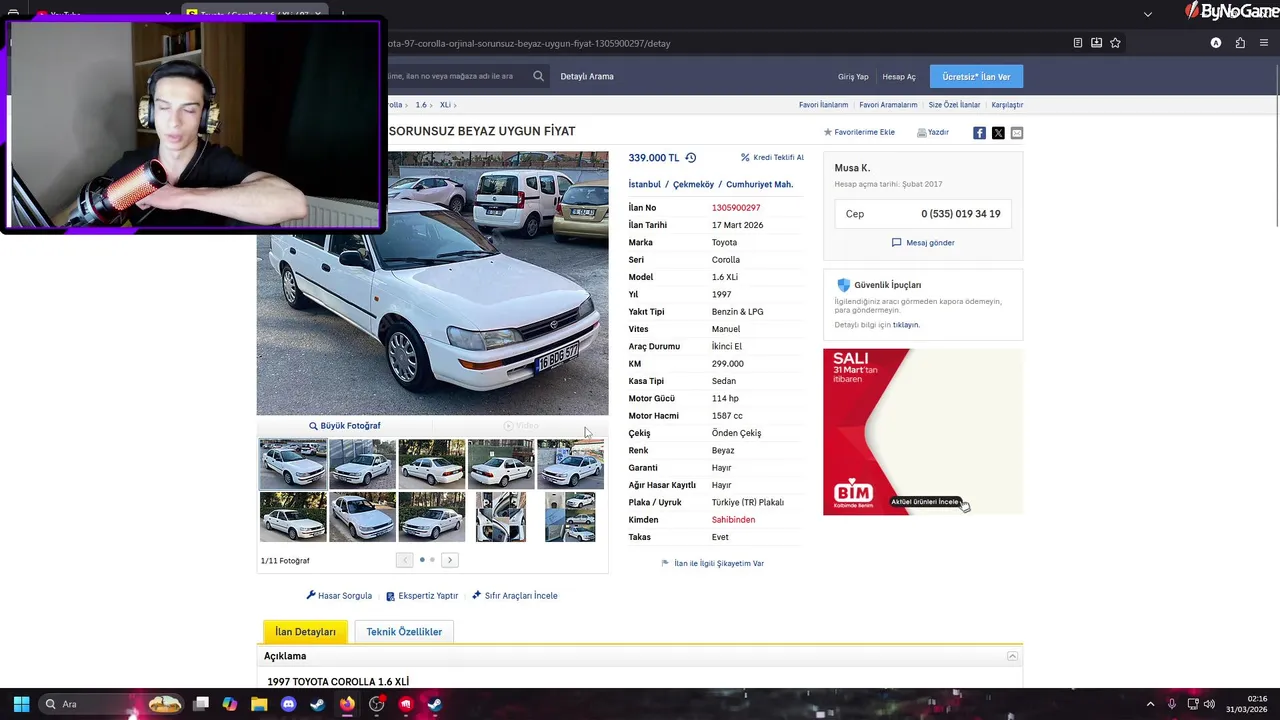This screenshot has height=720, width=1280.
Task: Share the listing by email icon
Action: (x=1017, y=133)
